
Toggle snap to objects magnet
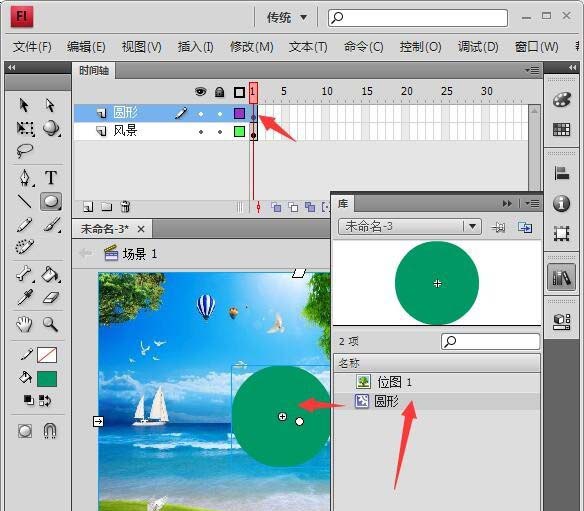click(x=50, y=431)
